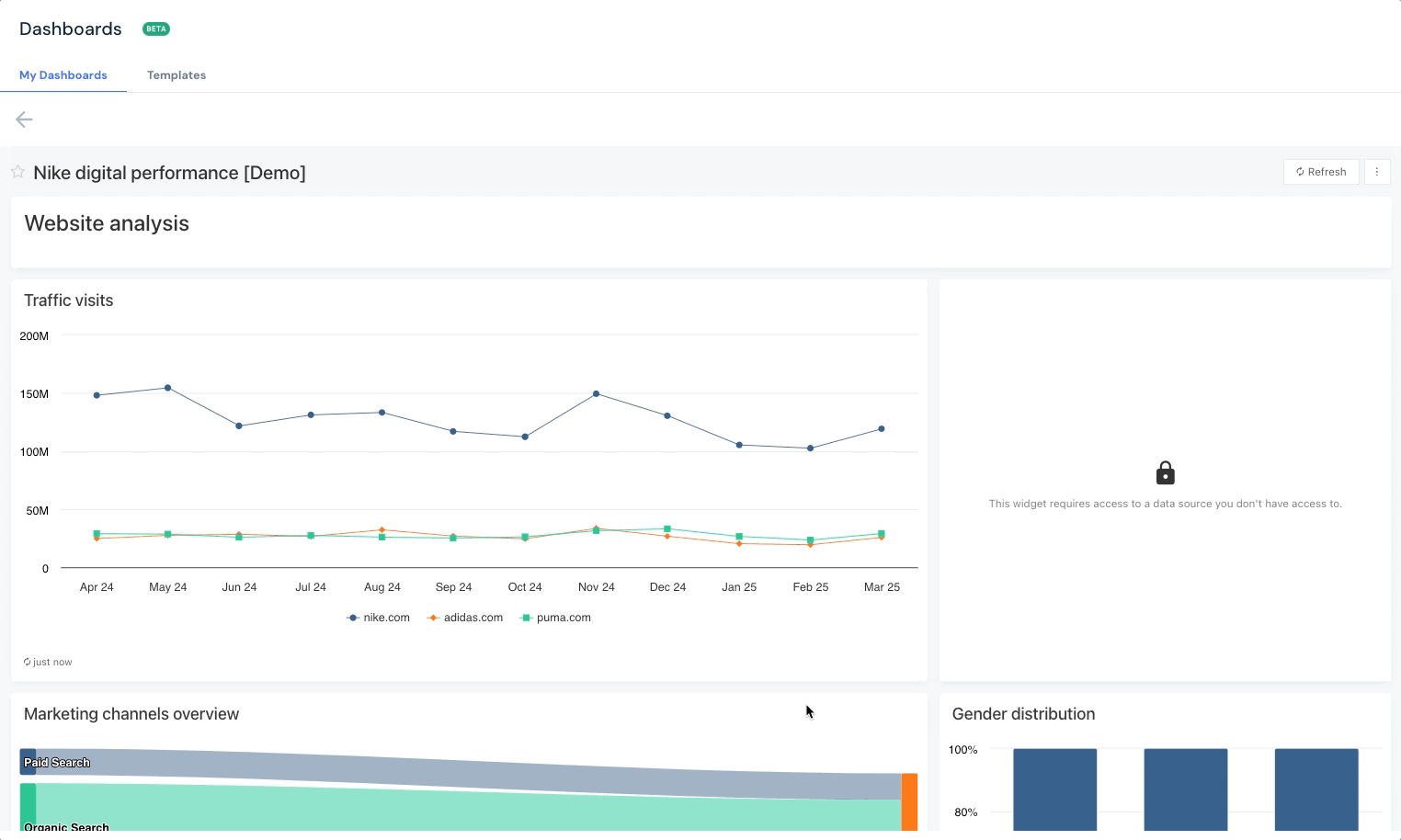
Task: Click the 50M y-axis label
Action: [x=38, y=511]
